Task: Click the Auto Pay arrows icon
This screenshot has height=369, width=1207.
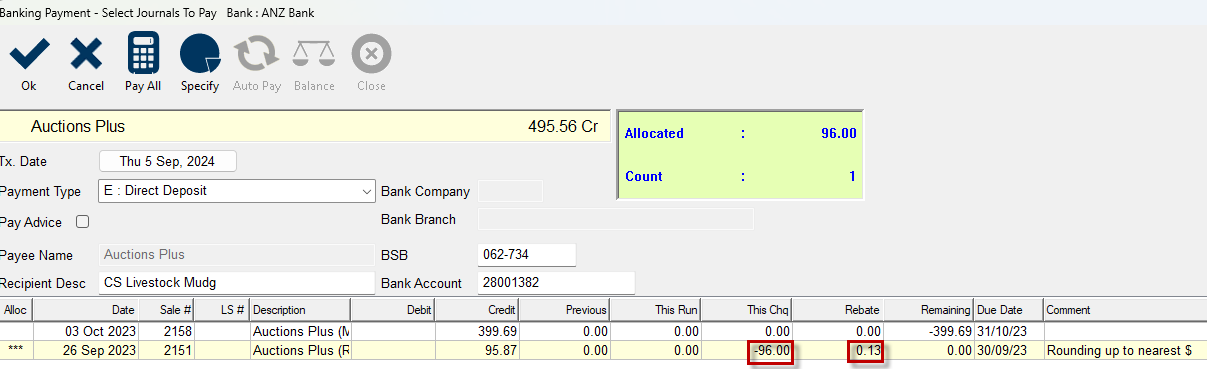Action: pos(257,54)
